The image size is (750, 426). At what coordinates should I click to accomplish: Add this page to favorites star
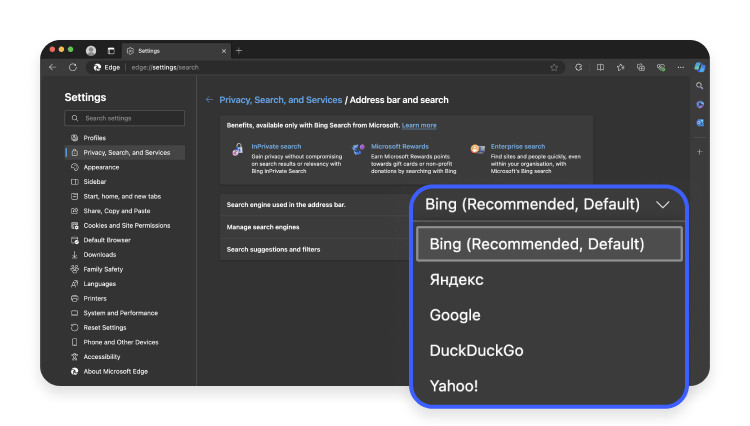[554, 67]
